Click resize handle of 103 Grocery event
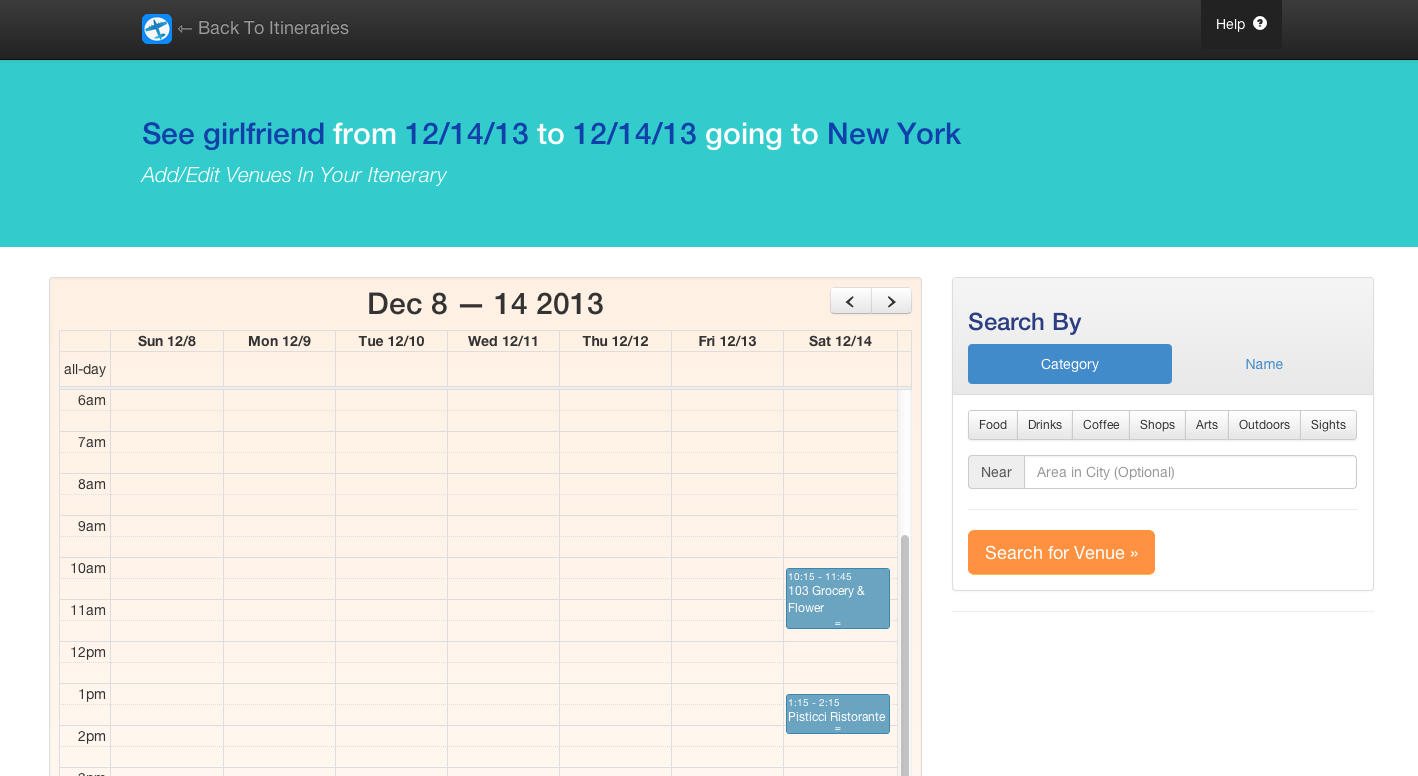The width and height of the screenshot is (1418, 776). [837, 624]
